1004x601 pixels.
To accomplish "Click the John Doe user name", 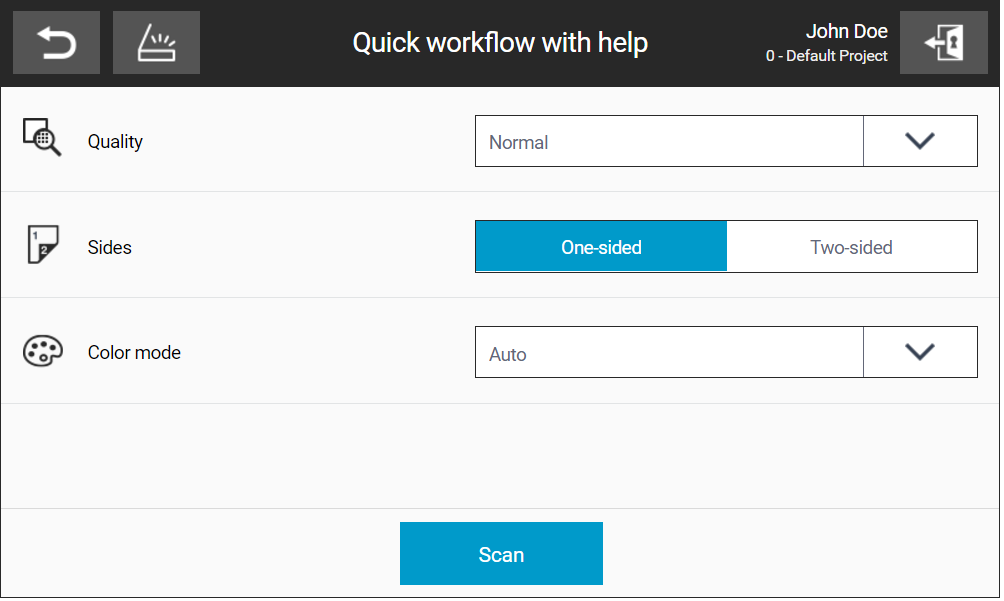I will click(846, 31).
